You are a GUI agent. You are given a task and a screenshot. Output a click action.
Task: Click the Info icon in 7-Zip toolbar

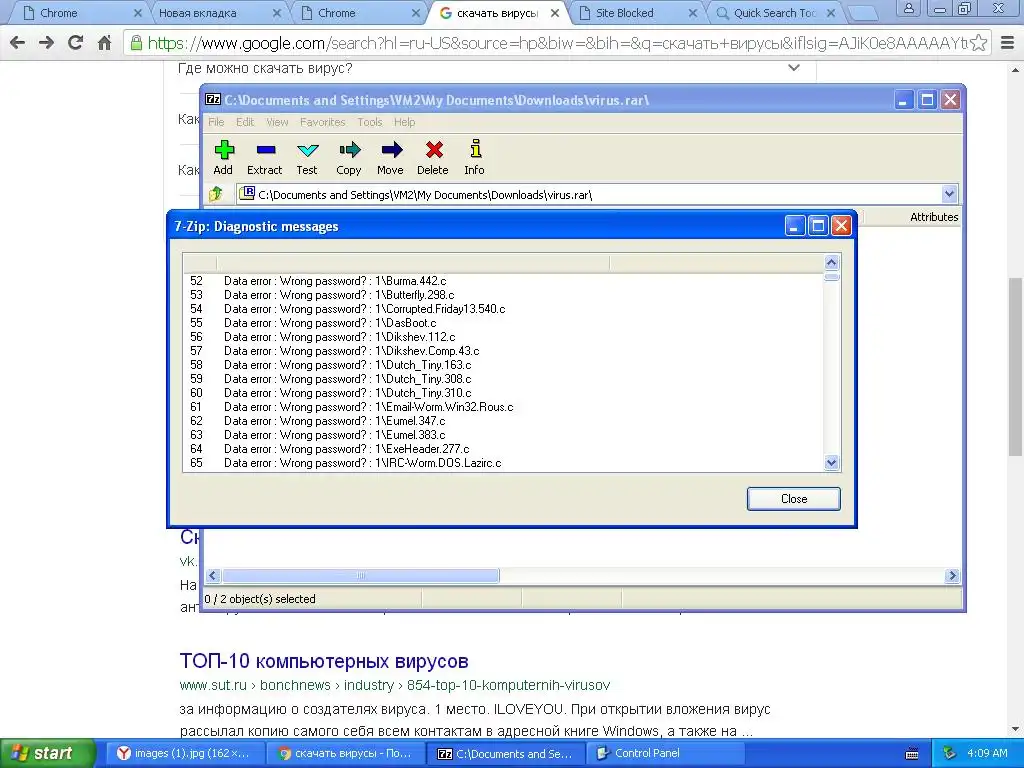[475, 157]
